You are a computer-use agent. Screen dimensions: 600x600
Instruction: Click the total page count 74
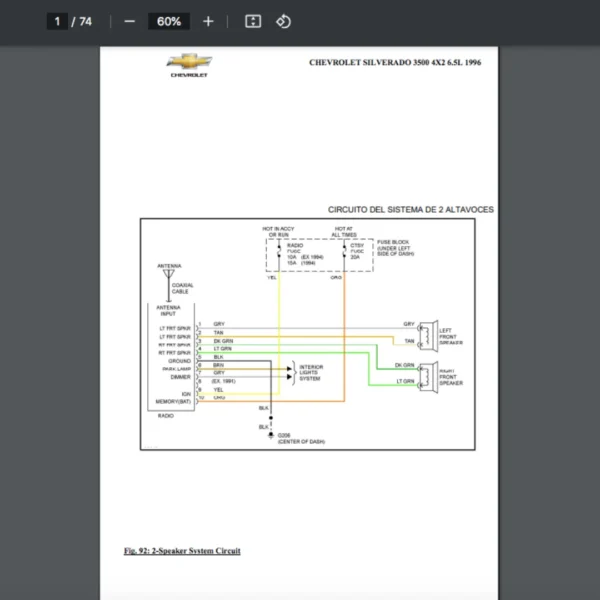tap(85, 21)
